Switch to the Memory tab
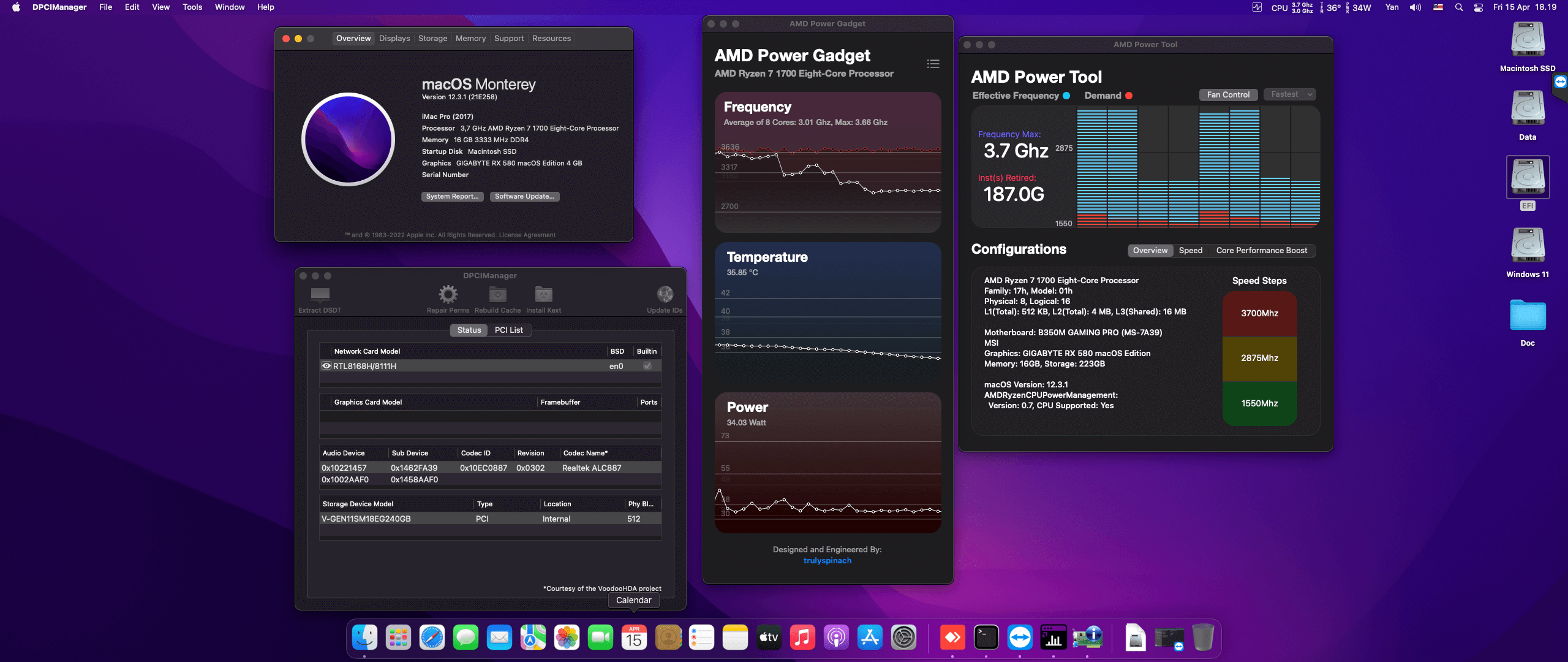This screenshot has height=662, width=1568. point(470,38)
